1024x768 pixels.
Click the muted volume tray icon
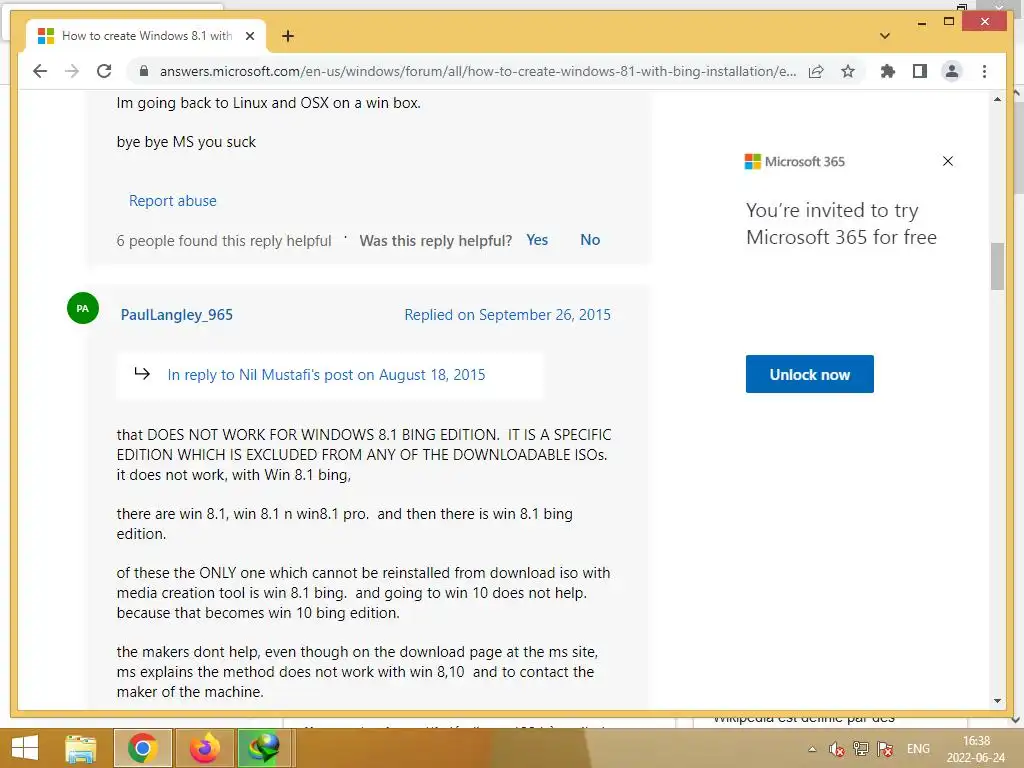(x=836, y=749)
